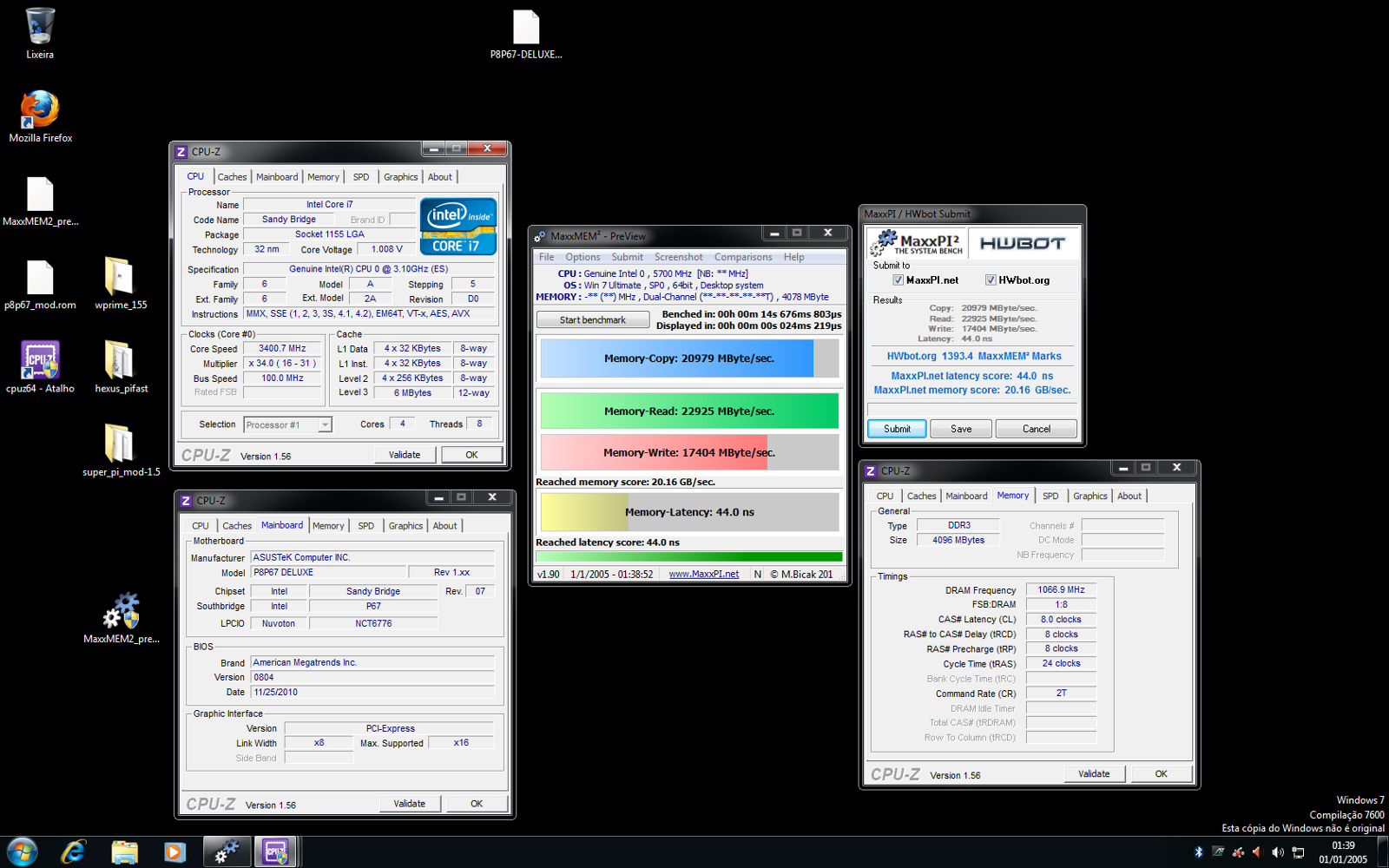This screenshot has width=1389, height=868.
Task: Open Screenshot menu in MaxxMEM²
Action: pos(678,257)
